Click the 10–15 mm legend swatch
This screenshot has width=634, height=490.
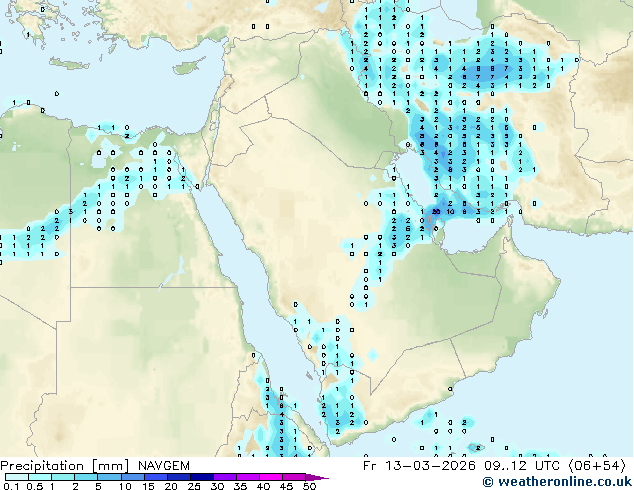pyautogui.click(x=132, y=477)
